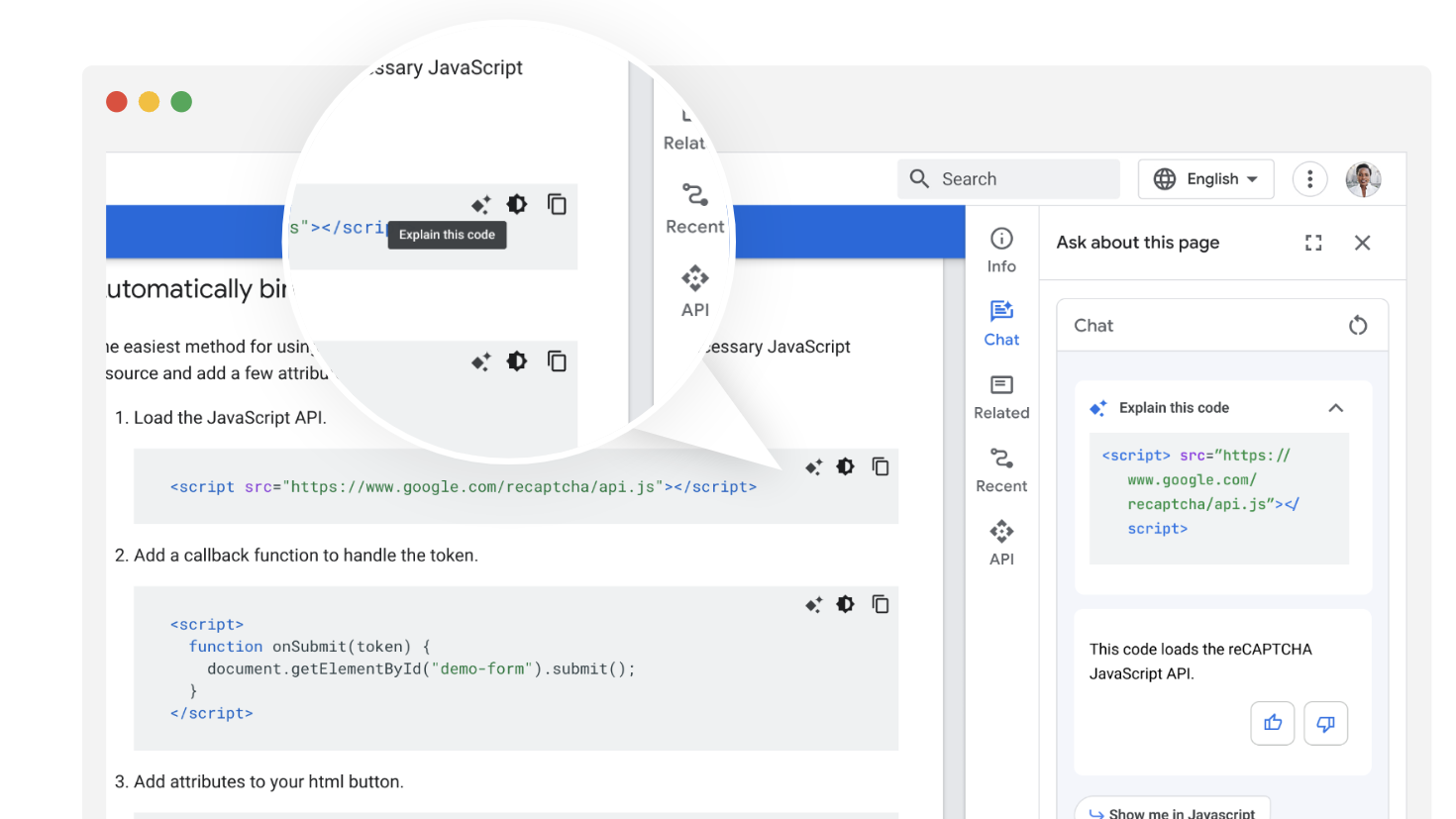
Task: Close the Ask about this page panel
Action: 1362,243
